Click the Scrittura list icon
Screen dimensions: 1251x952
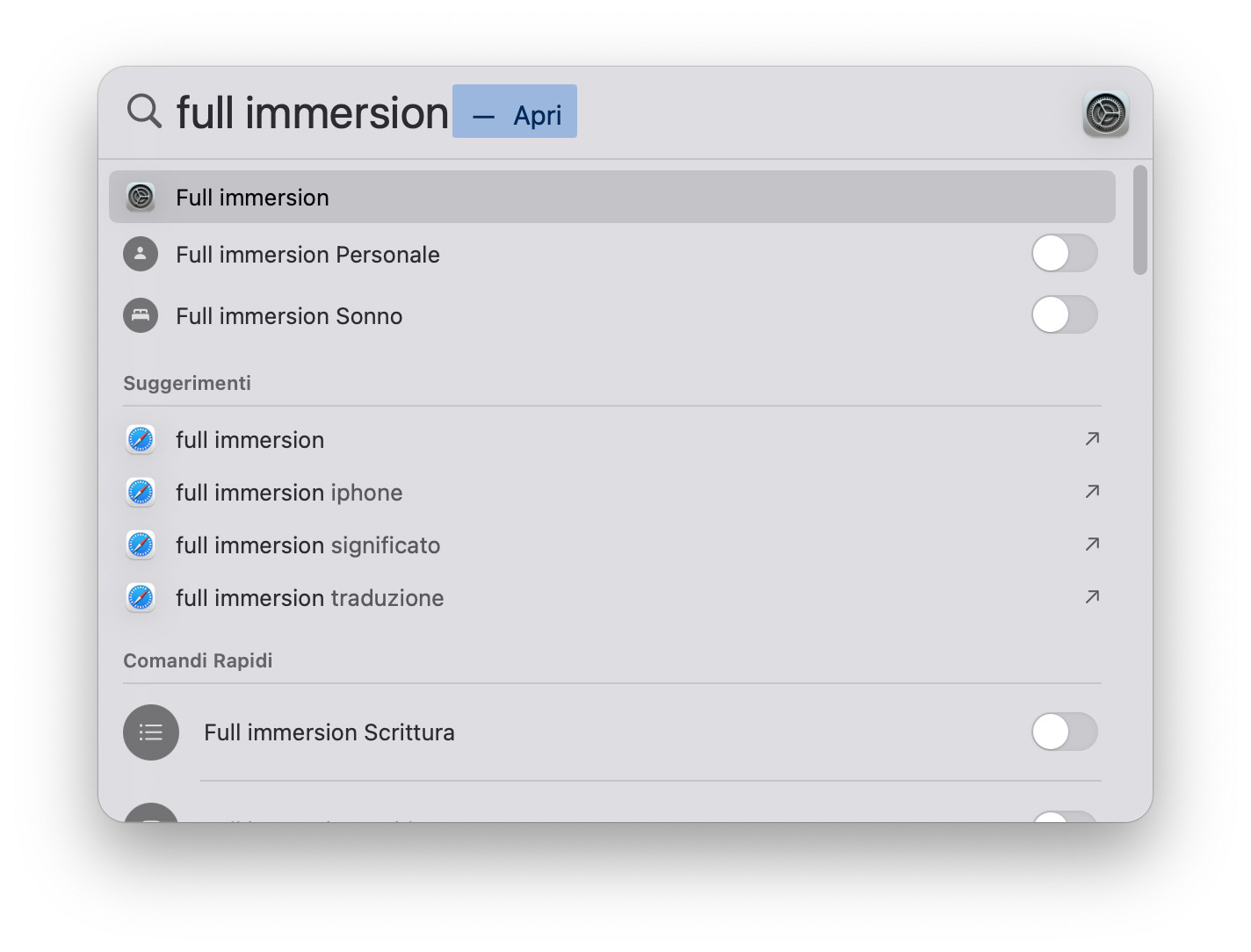coord(151,732)
